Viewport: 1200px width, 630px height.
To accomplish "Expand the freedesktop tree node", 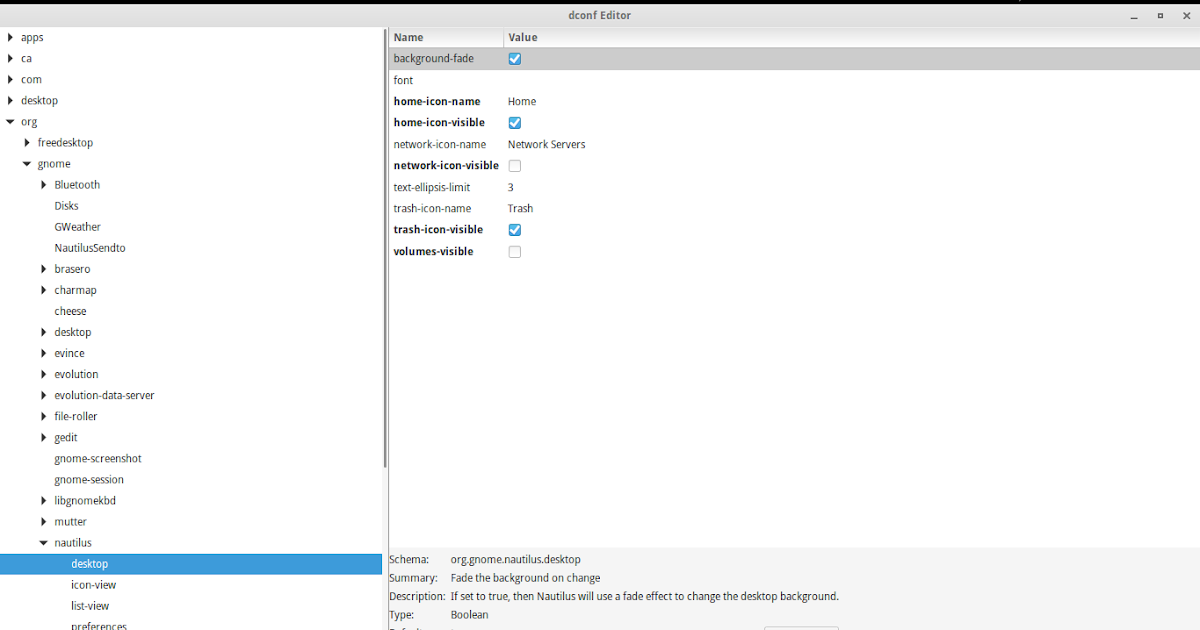I will 27,143.
